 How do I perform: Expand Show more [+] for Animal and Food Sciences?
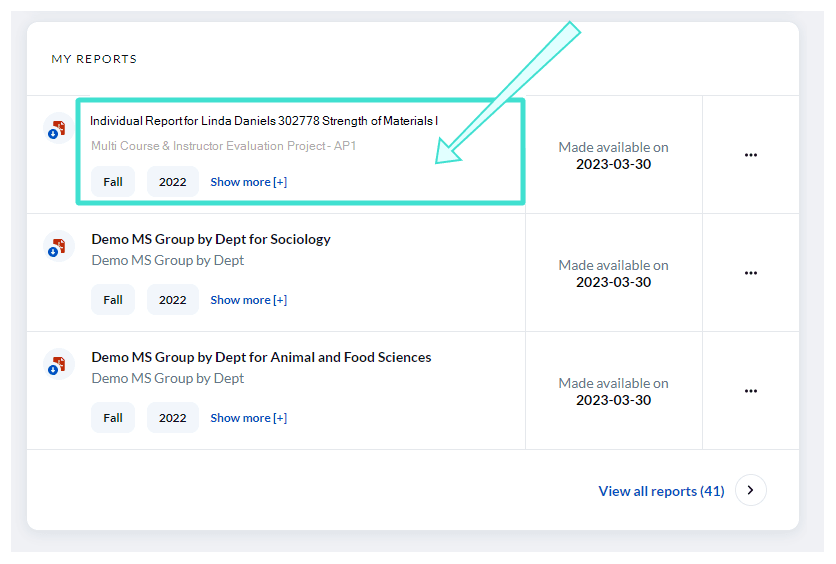249,418
